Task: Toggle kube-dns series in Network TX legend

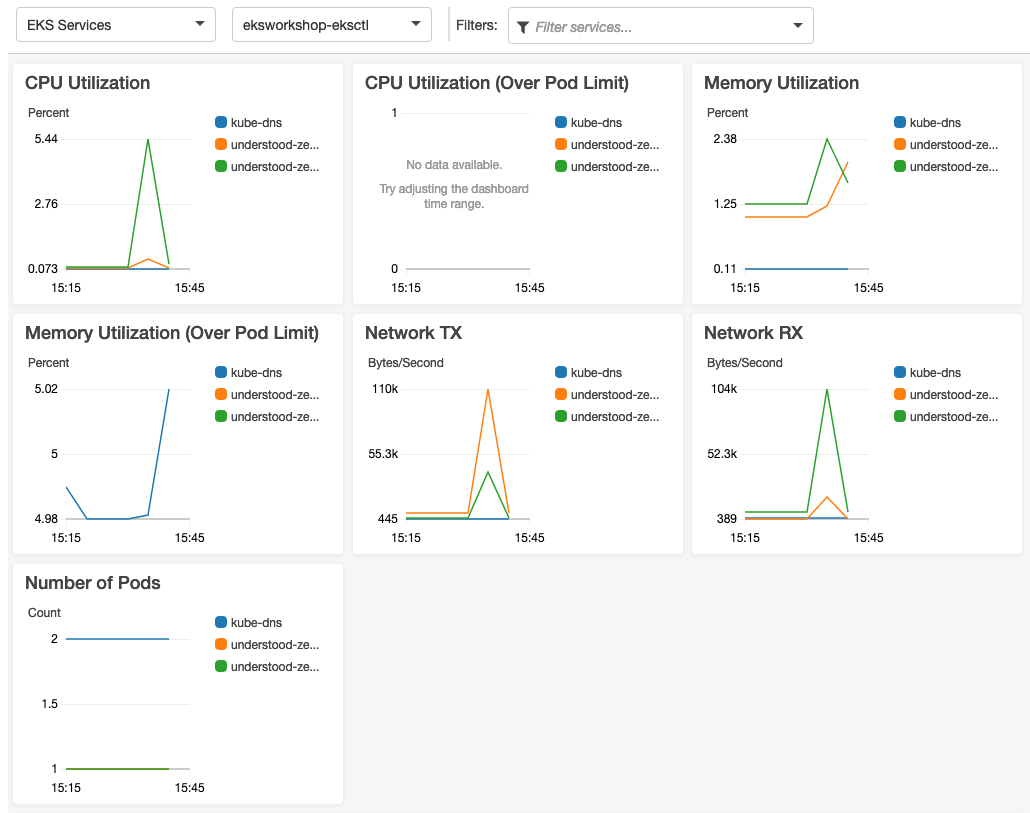Action: (596, 373)
